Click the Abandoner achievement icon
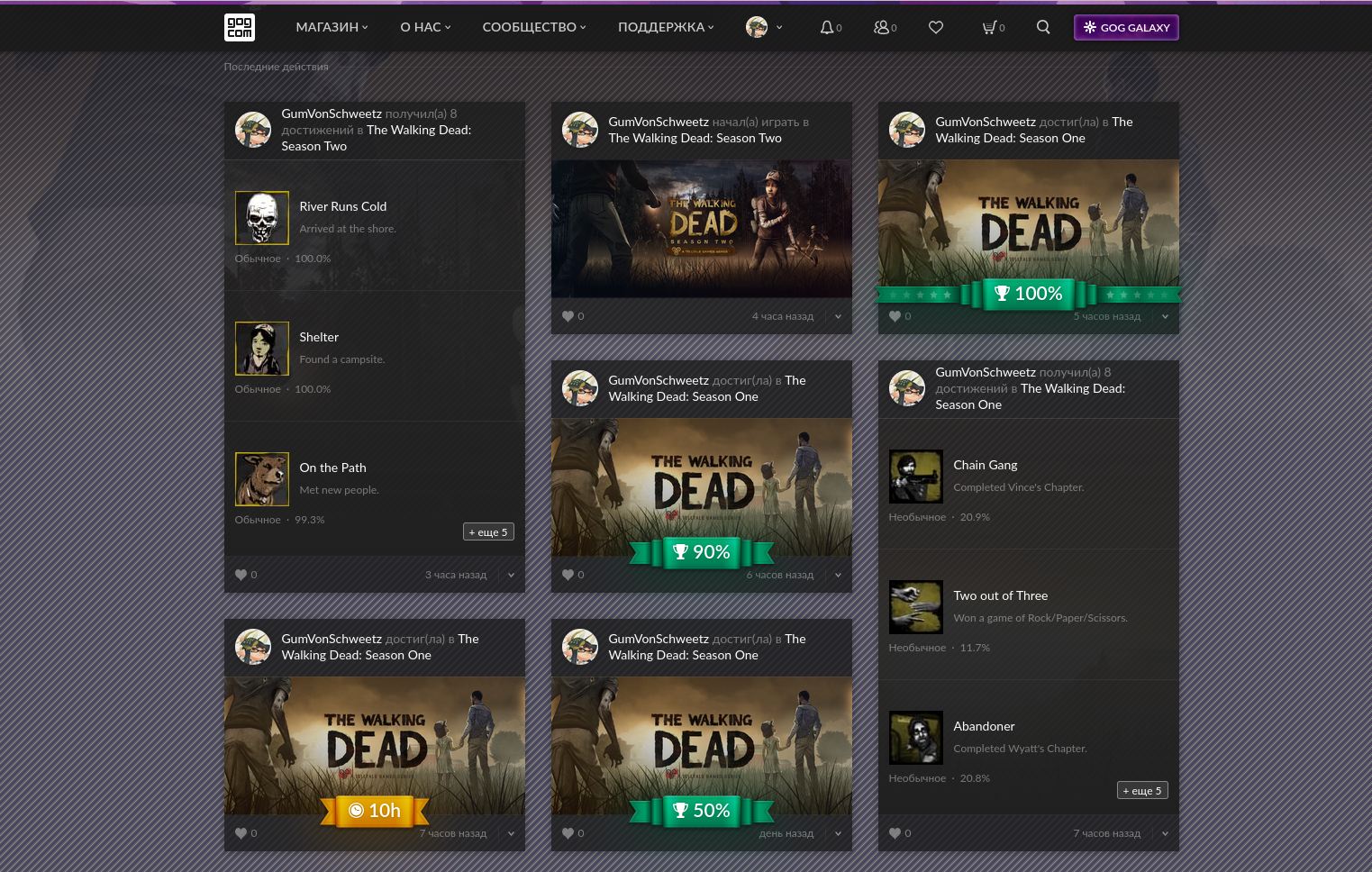Screen dimensions: 1372x872 [916, 738]
